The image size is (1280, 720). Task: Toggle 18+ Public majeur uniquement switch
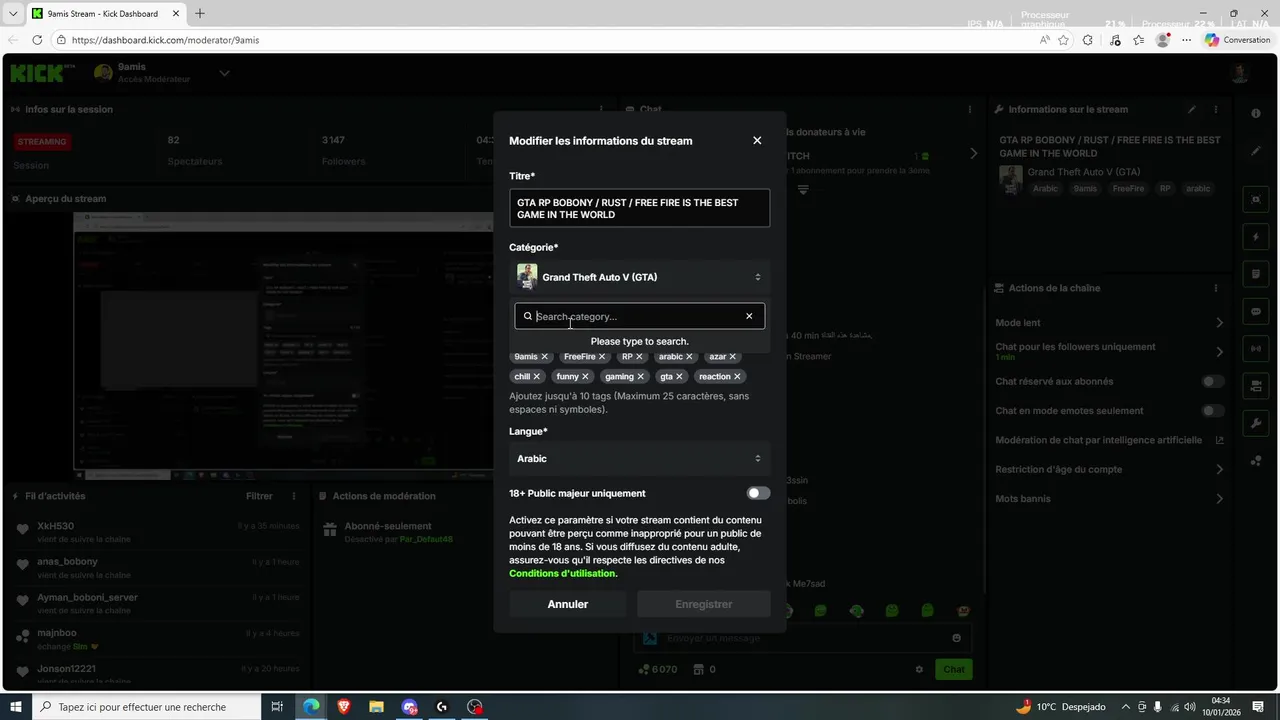click(x=758, y=493)
